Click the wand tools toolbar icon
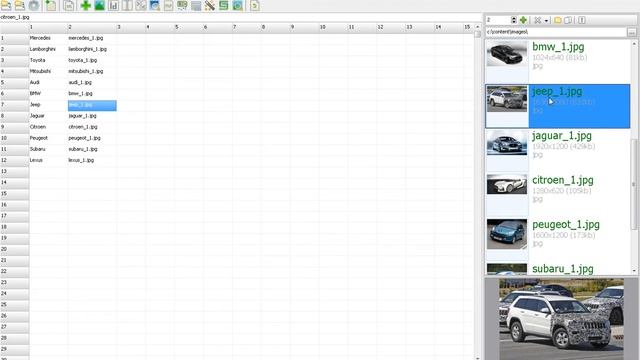This screenshot has width=640, height=360. [x=210, y=5]
